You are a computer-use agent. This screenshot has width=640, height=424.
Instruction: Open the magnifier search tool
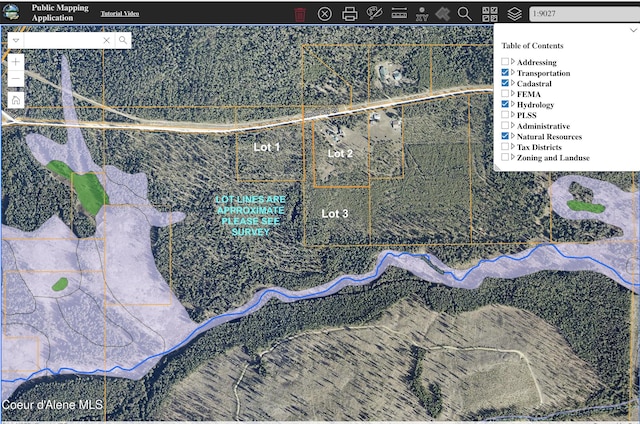tap(464, 14)
